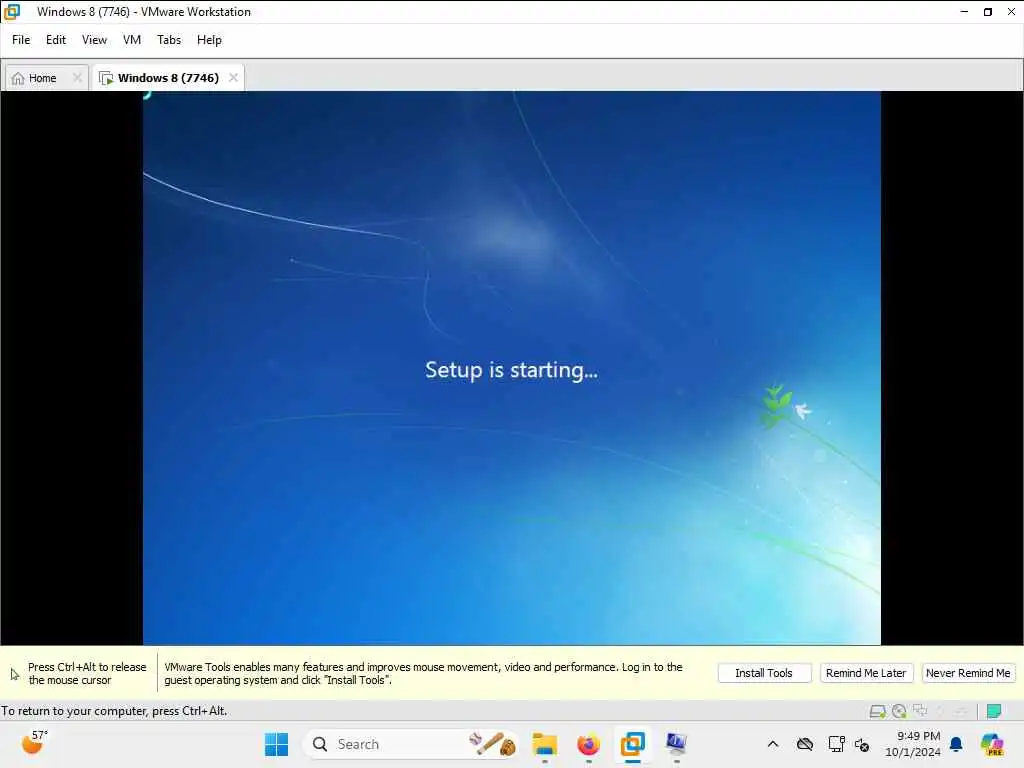Open the clock showing 9:49 PM
The height and width of the screenshot is (768, 1024).
[913, 744]
